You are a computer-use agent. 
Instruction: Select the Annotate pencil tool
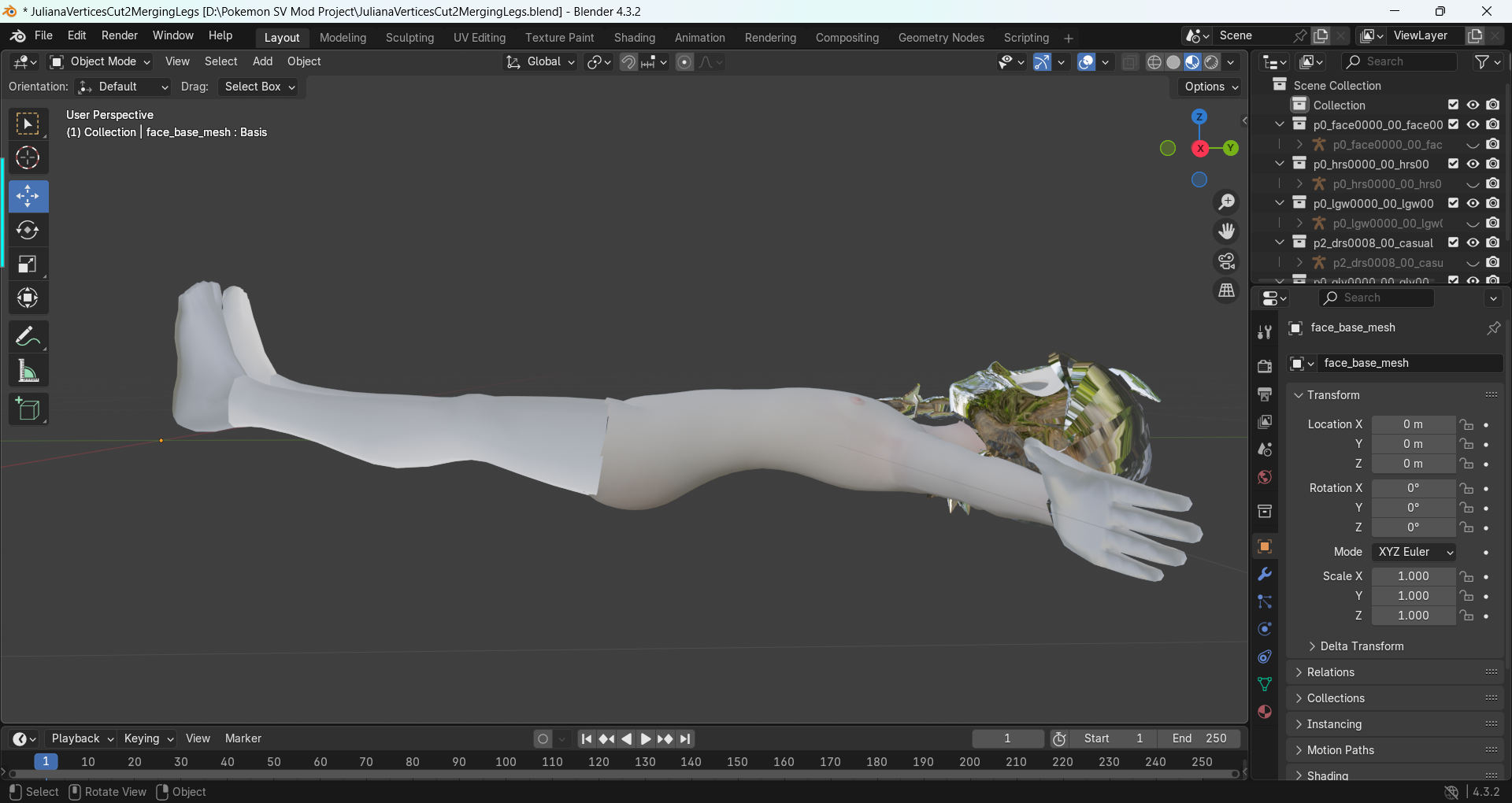28,337
